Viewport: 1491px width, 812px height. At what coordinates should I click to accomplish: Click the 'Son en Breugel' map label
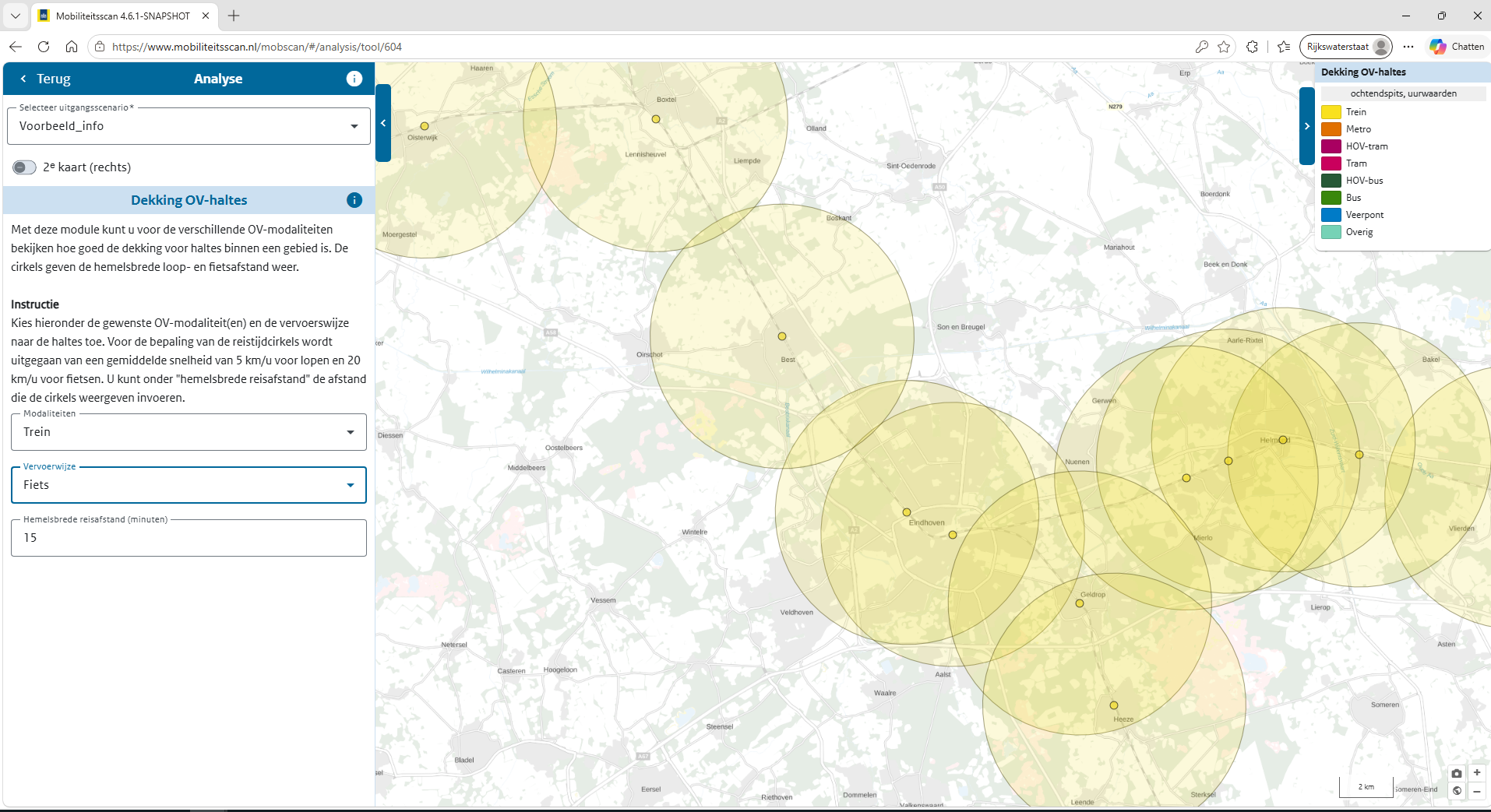click(961, 327)
